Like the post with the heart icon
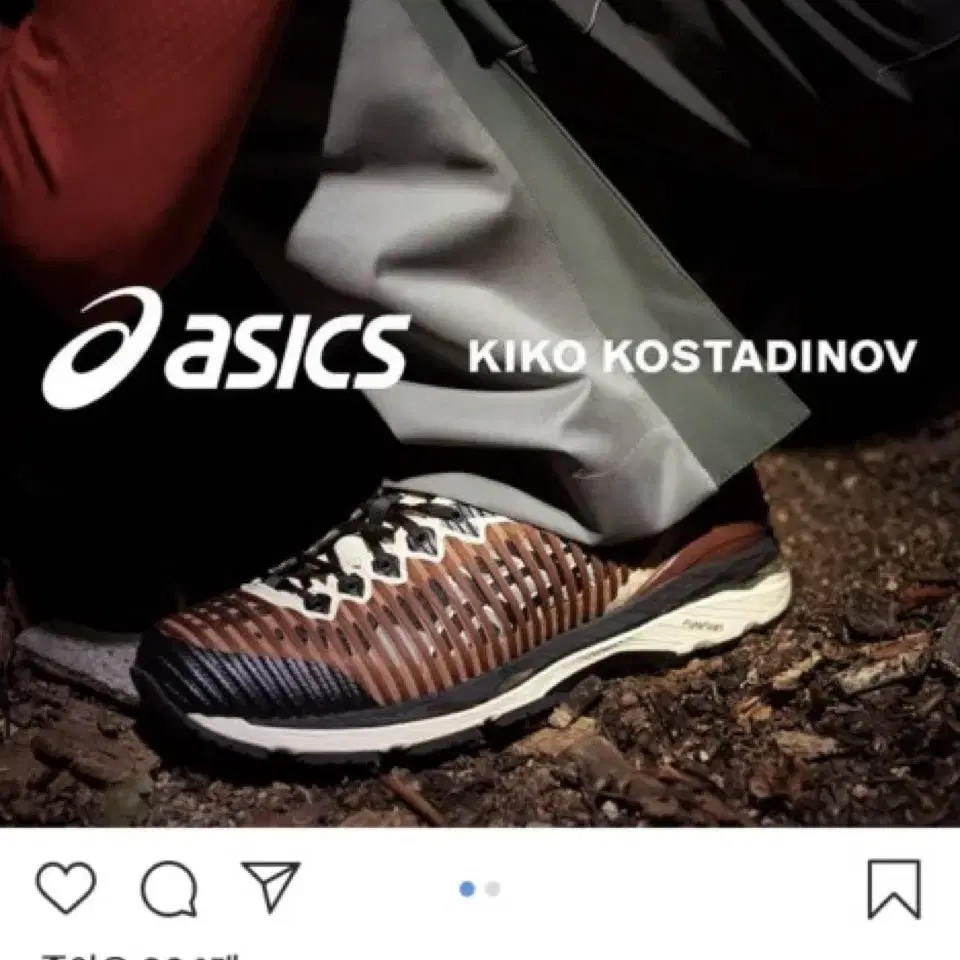Image resolution: width=960 pixels, height=960 pixels. tap(66, 888)
